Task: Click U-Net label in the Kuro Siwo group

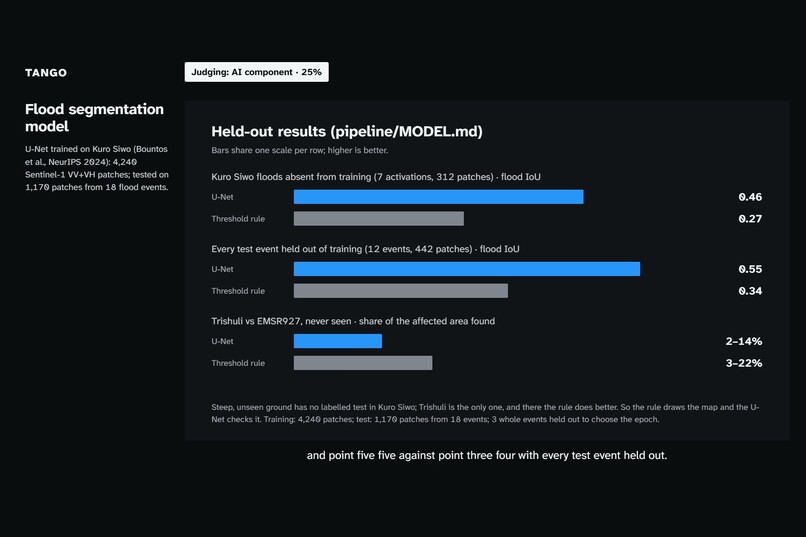Action: click(222, 197)
